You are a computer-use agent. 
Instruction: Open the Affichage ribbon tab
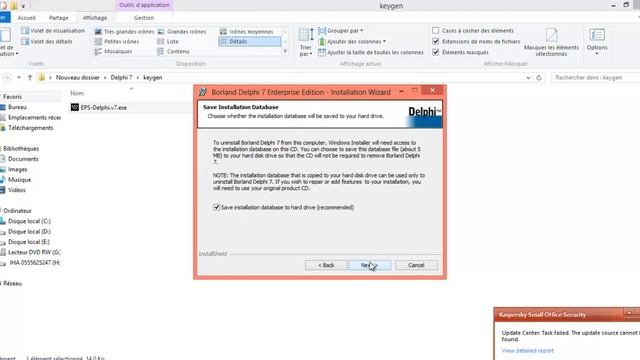[95, 18]
